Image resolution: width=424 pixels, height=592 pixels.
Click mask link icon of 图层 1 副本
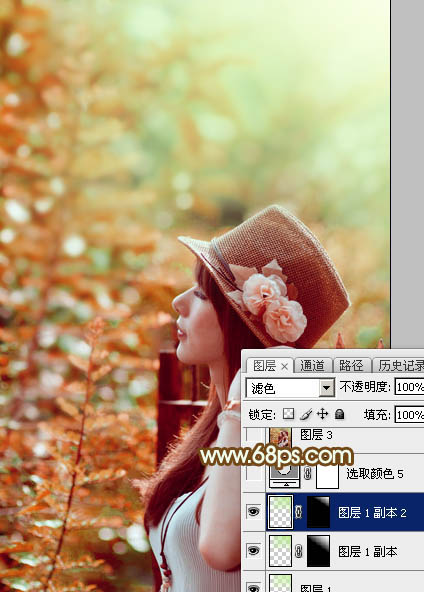(x=299, y=552)
